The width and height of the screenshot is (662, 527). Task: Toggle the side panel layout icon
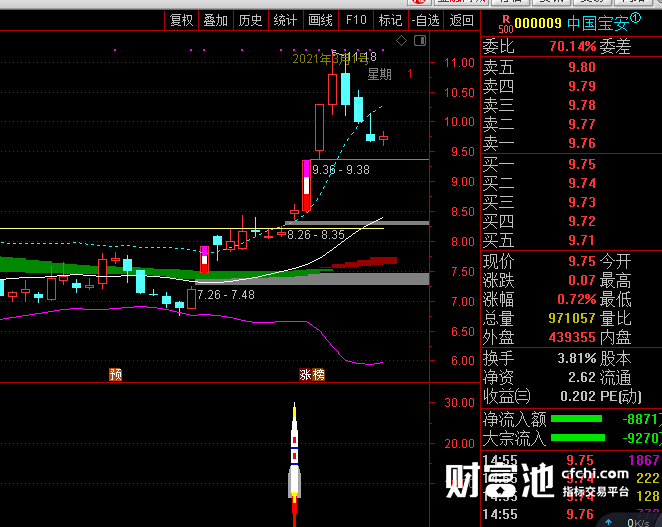[x=420, y=41]
